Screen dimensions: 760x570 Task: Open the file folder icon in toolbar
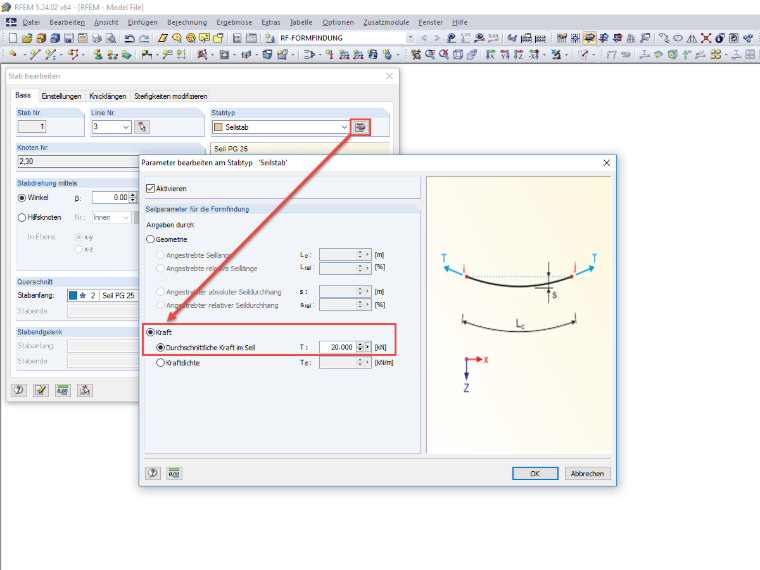[27, 38]
